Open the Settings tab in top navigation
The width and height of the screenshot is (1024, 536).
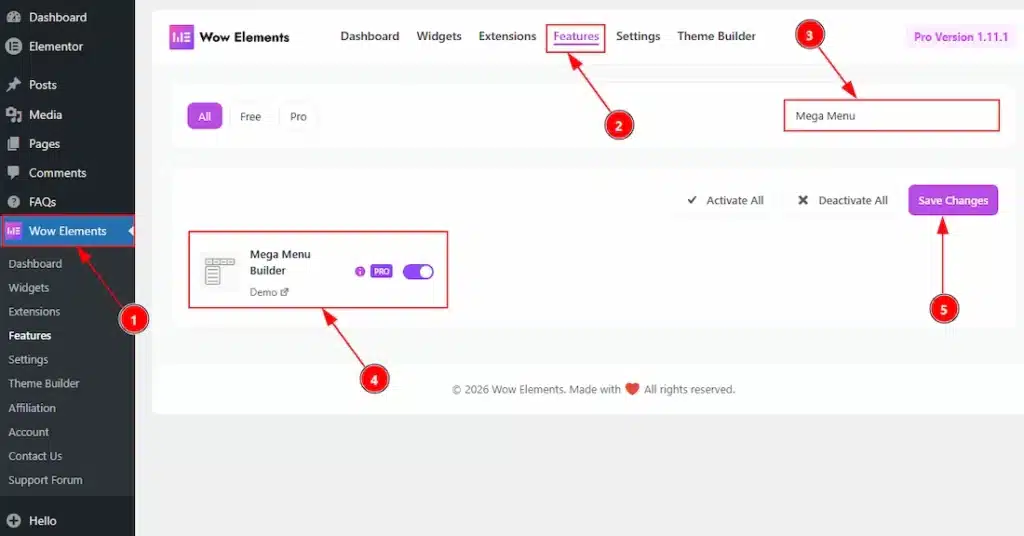(x=638, y=36)
